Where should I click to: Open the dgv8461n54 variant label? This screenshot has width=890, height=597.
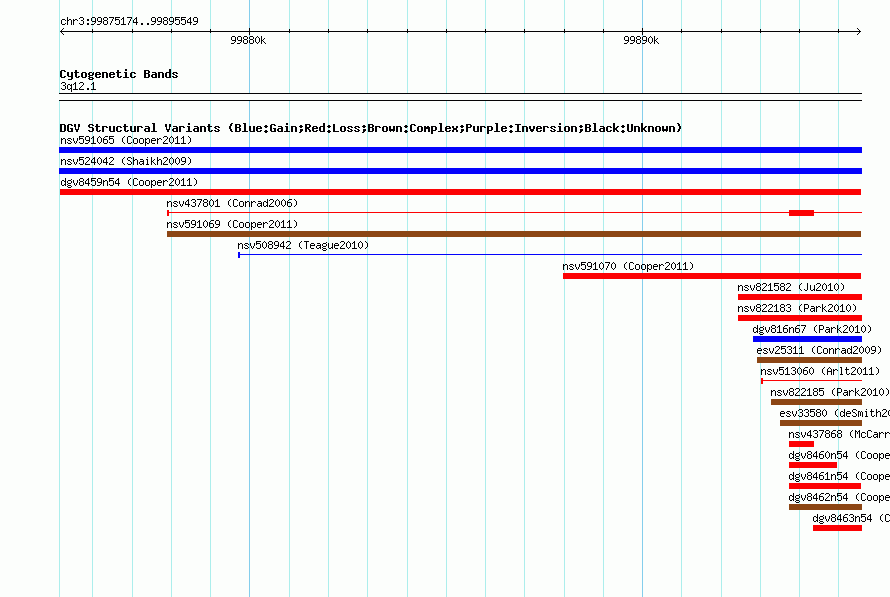tap(839, 476)
